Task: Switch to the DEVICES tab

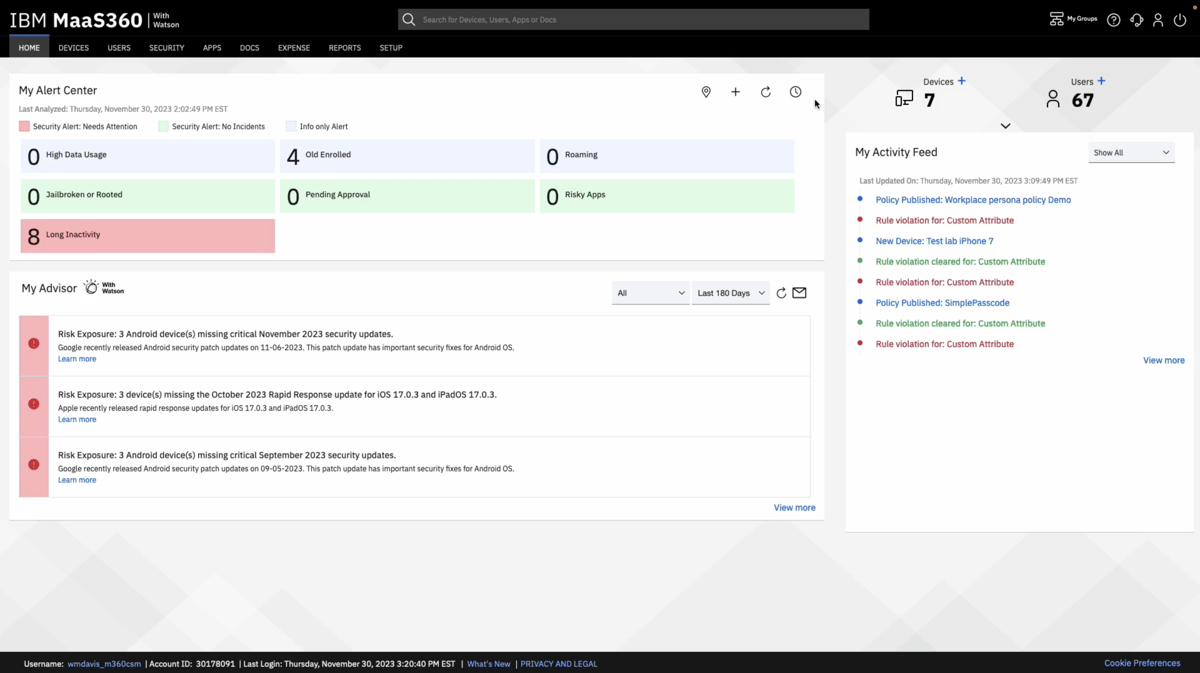Action: [x=73, y=47]
